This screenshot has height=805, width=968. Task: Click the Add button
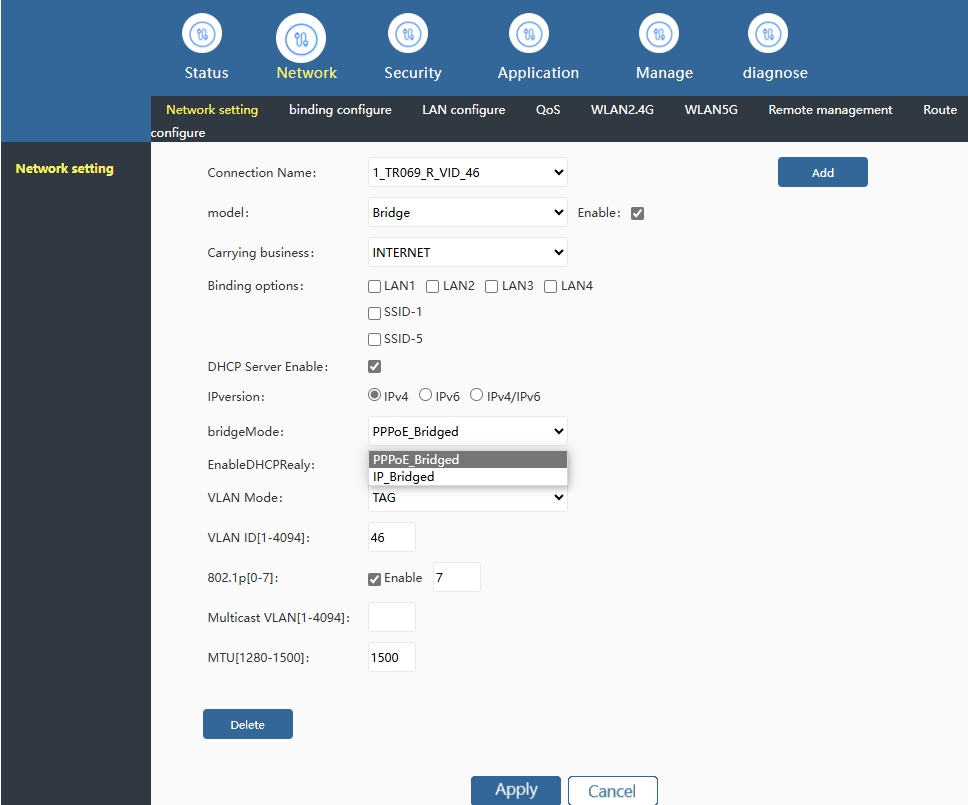pyautogui.click(x=822, y=172)
